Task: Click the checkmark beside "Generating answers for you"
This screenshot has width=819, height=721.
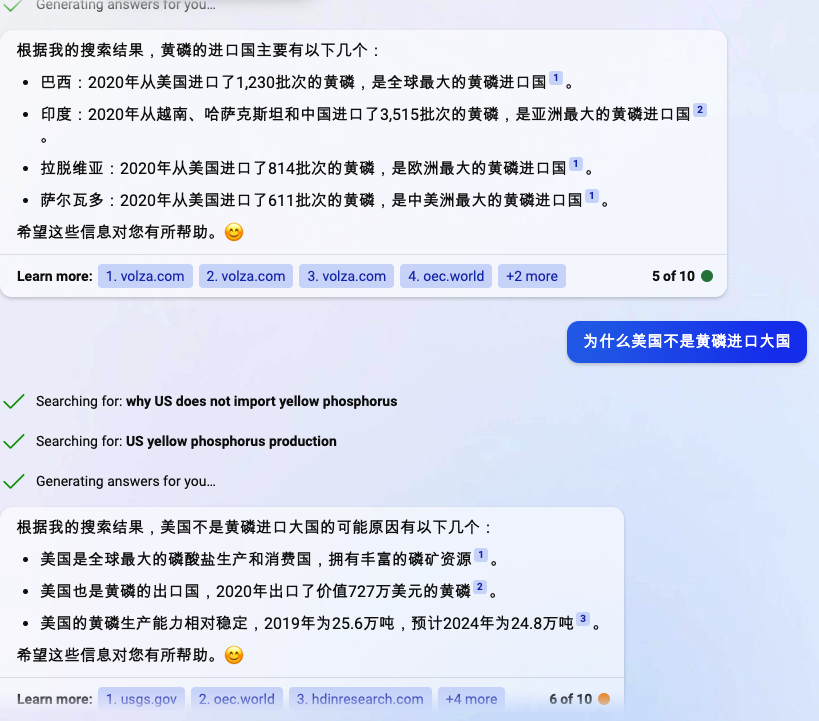Action: [x=14, y=481]
